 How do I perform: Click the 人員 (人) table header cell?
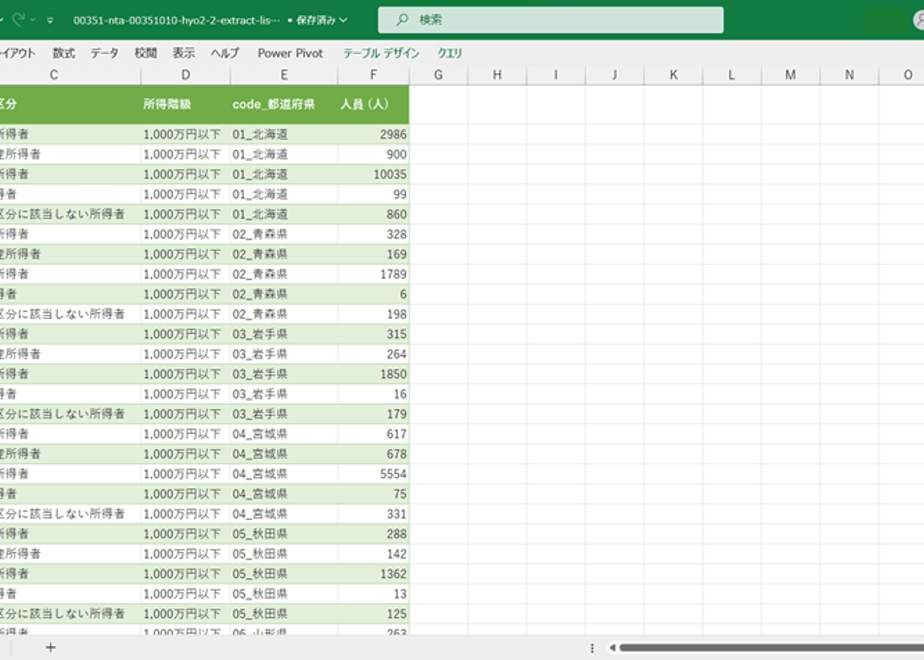point(374,104)
